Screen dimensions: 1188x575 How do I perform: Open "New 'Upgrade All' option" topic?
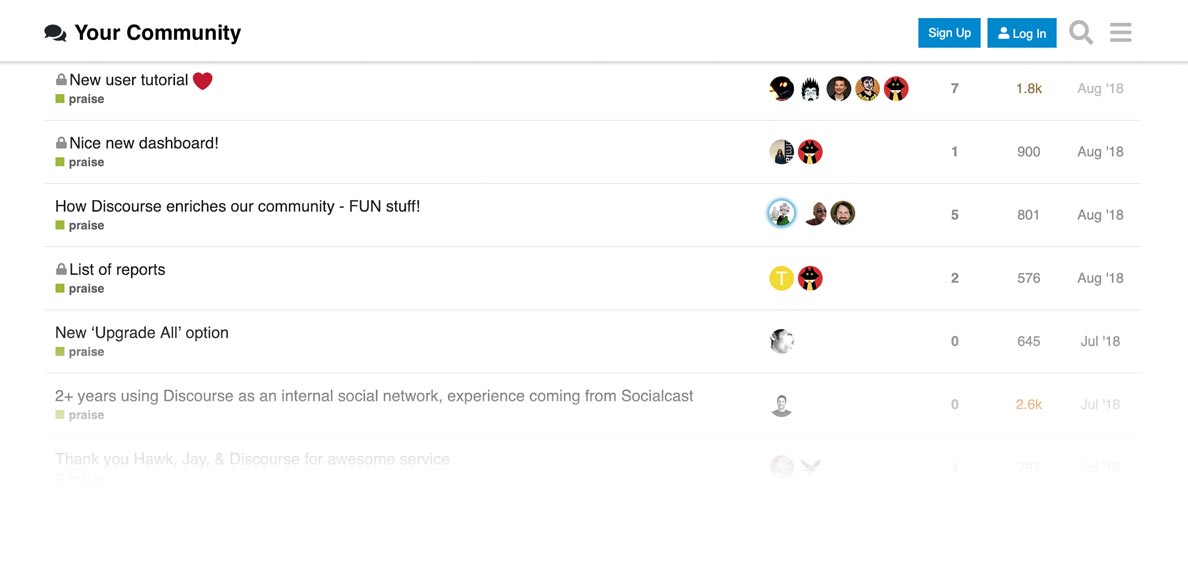coord(142,332)
